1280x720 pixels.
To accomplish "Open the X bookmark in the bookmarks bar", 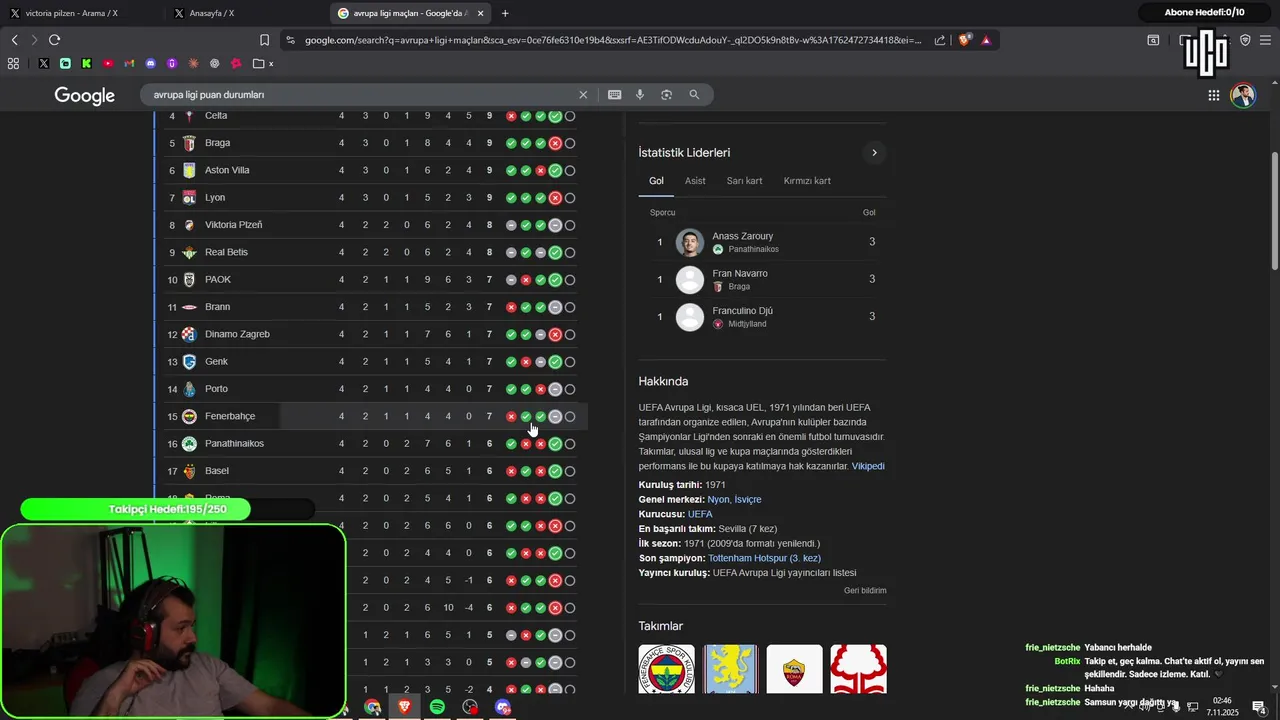I will pyautogui.click(x=44, y=63).
